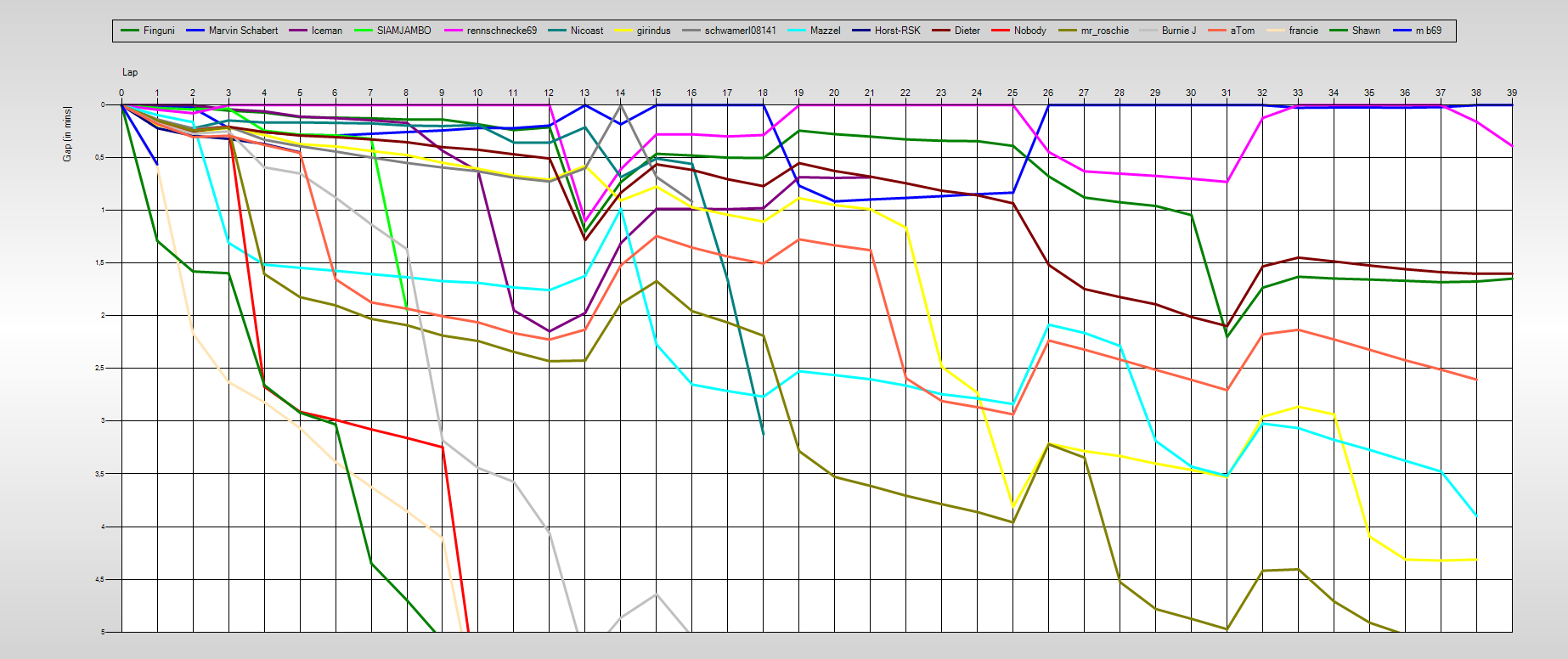The width and height of the screenshot is (1568, 659).
Task: Select Horst-RSK in the legend
Action: [897, 31]
